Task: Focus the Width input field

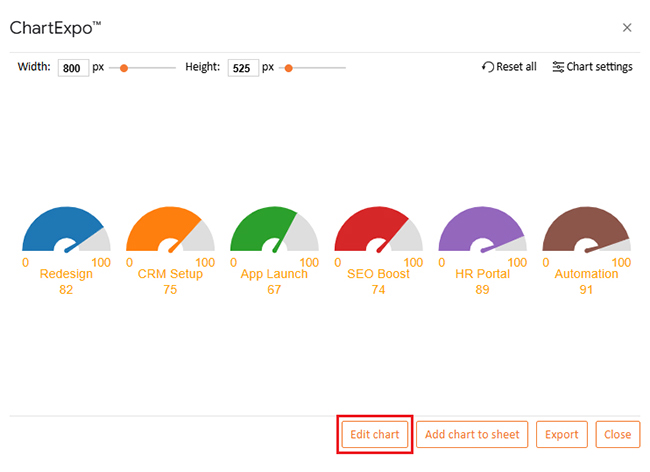Action: (x=73, y=68)
